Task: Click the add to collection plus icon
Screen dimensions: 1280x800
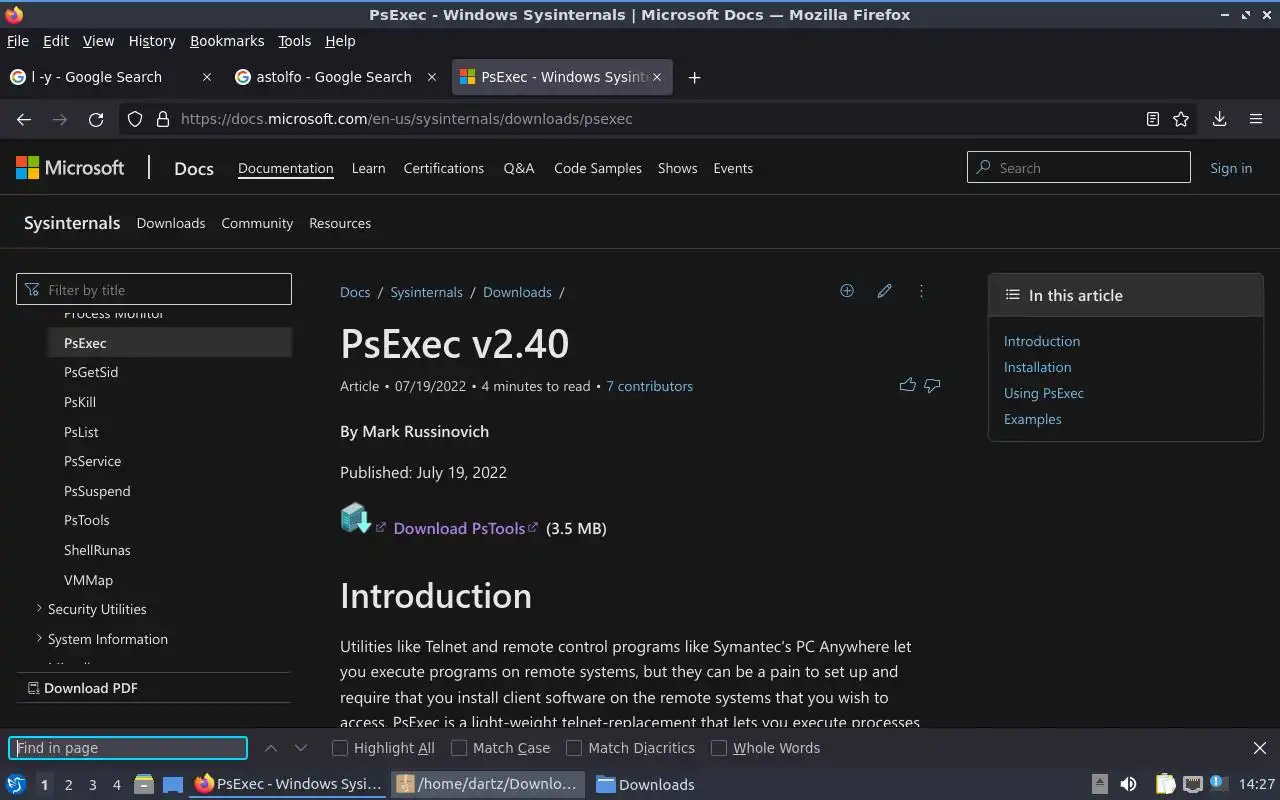Action: [847, 291]
